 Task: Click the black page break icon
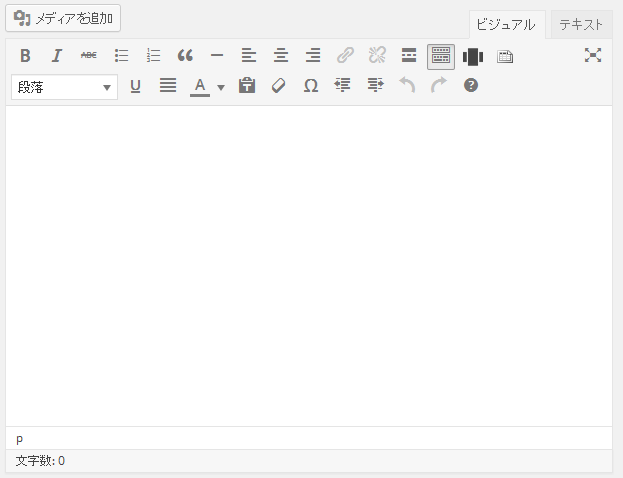(473, 56)
